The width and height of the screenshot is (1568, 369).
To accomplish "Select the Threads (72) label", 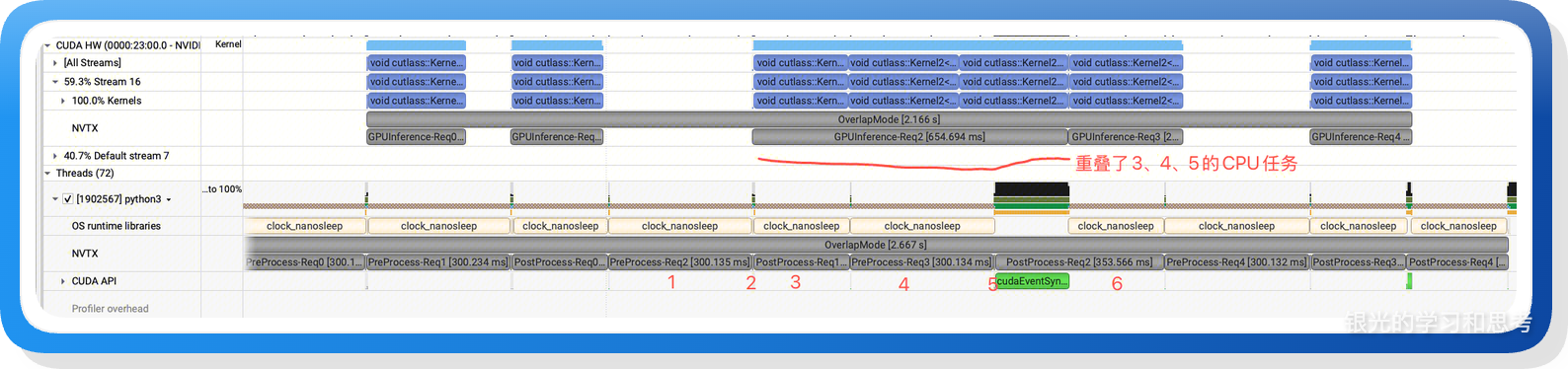I will click(85, 174).
